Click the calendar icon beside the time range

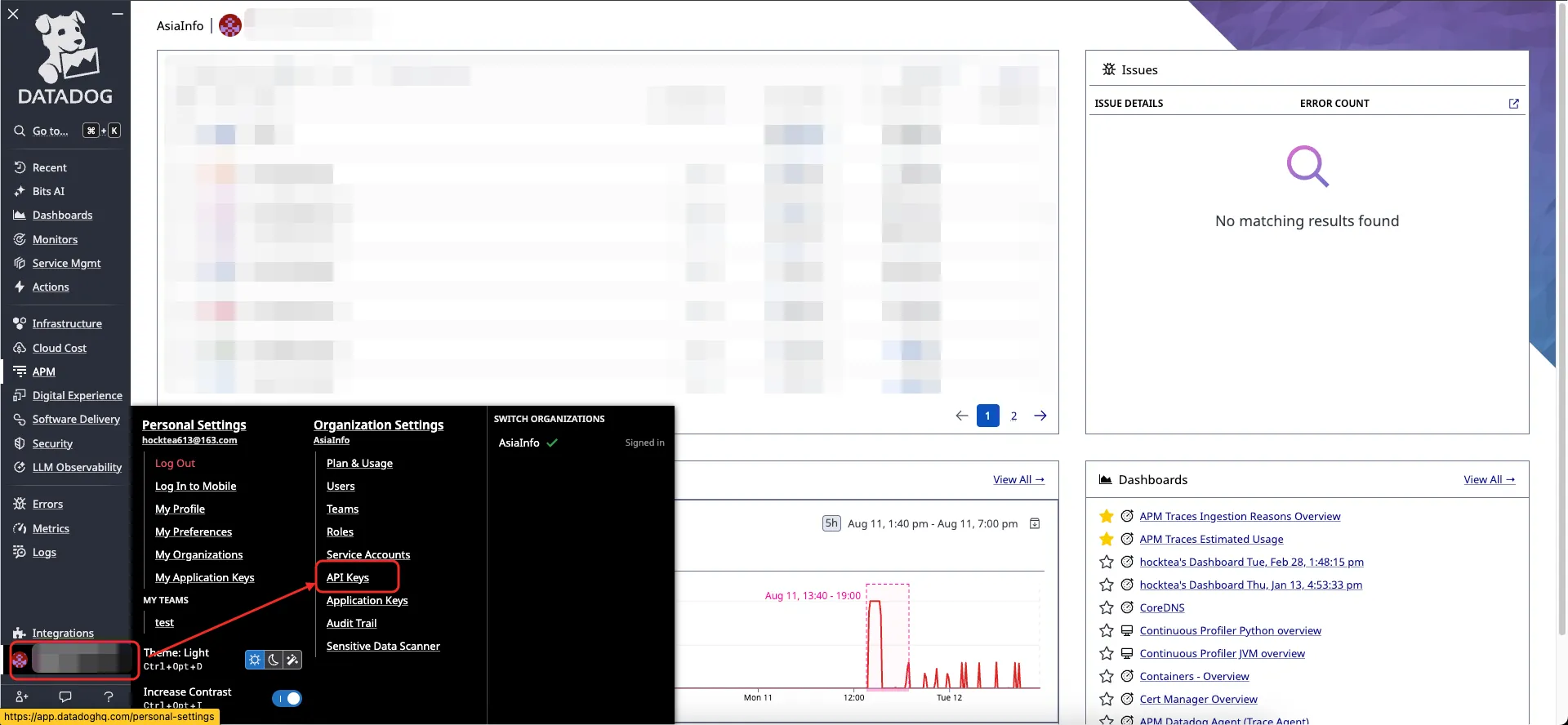[x=1035, y=523]
